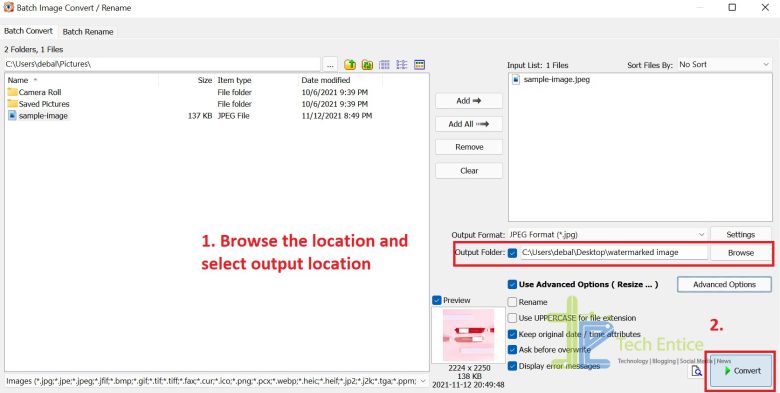Click the Clear button
The image size is (780, 393).
tap(469, 171)
